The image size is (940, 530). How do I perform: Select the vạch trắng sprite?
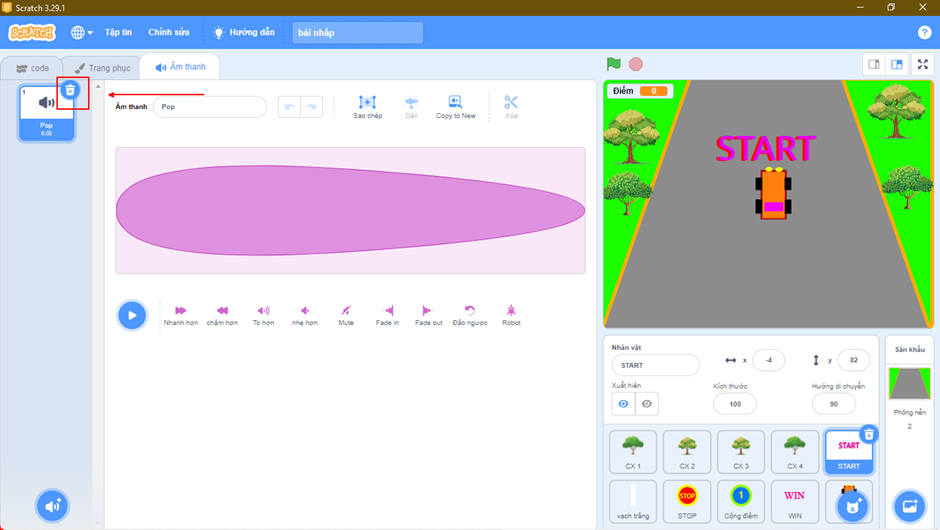point(633,501)
